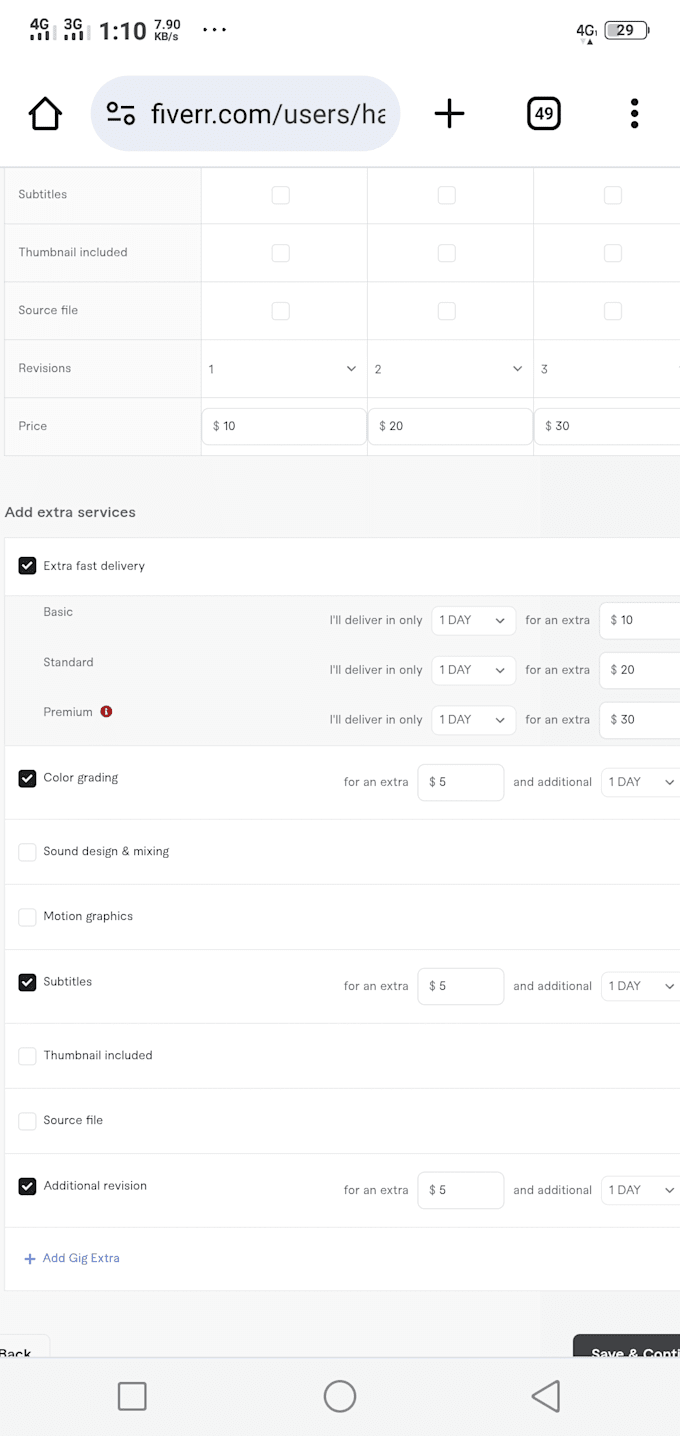Viewport: 680px width, 1436px height.
Task: Open the tab switcher showing 49
Action: click(544, 114)
